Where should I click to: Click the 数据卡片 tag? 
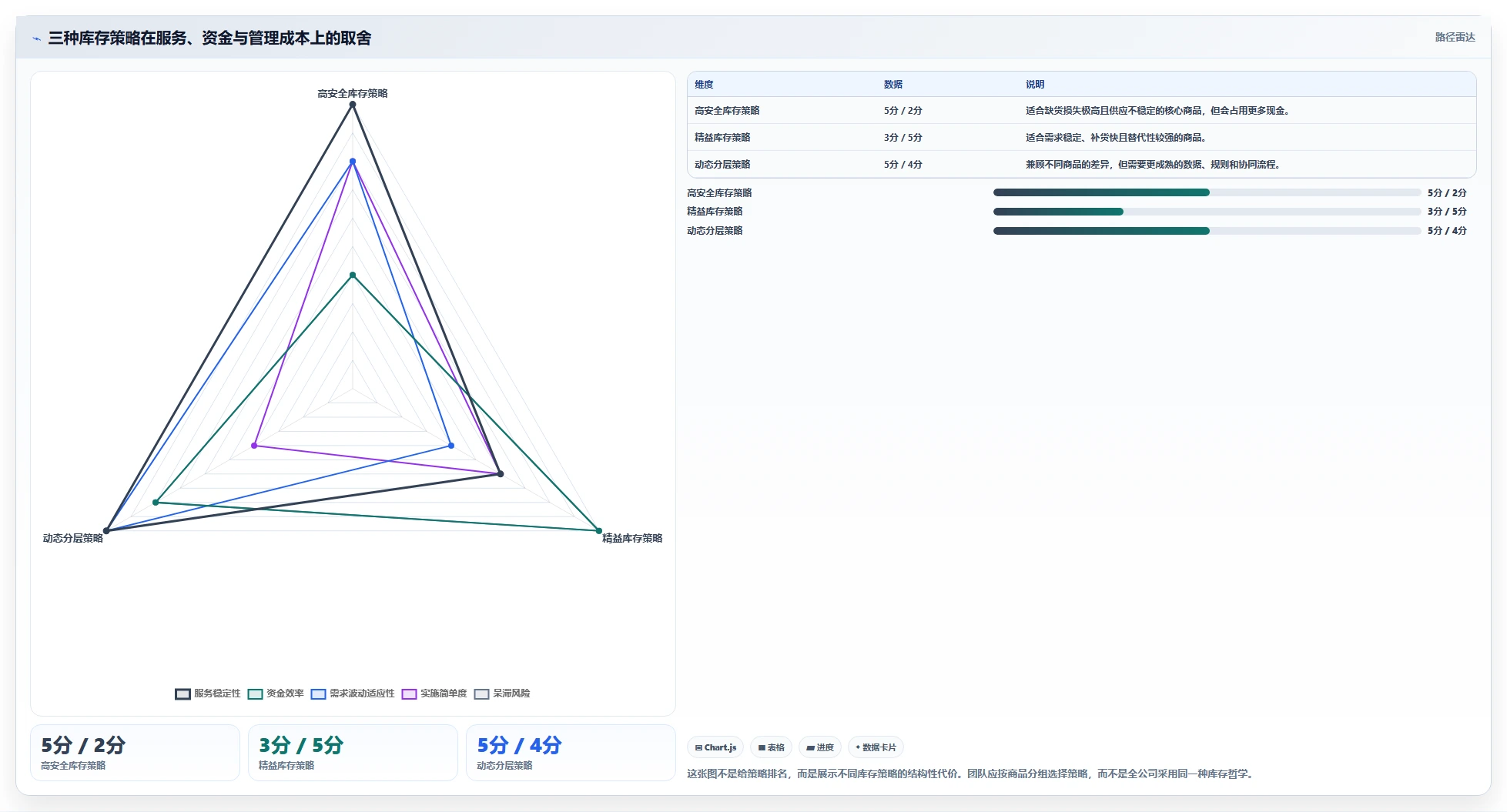(876, 747)
